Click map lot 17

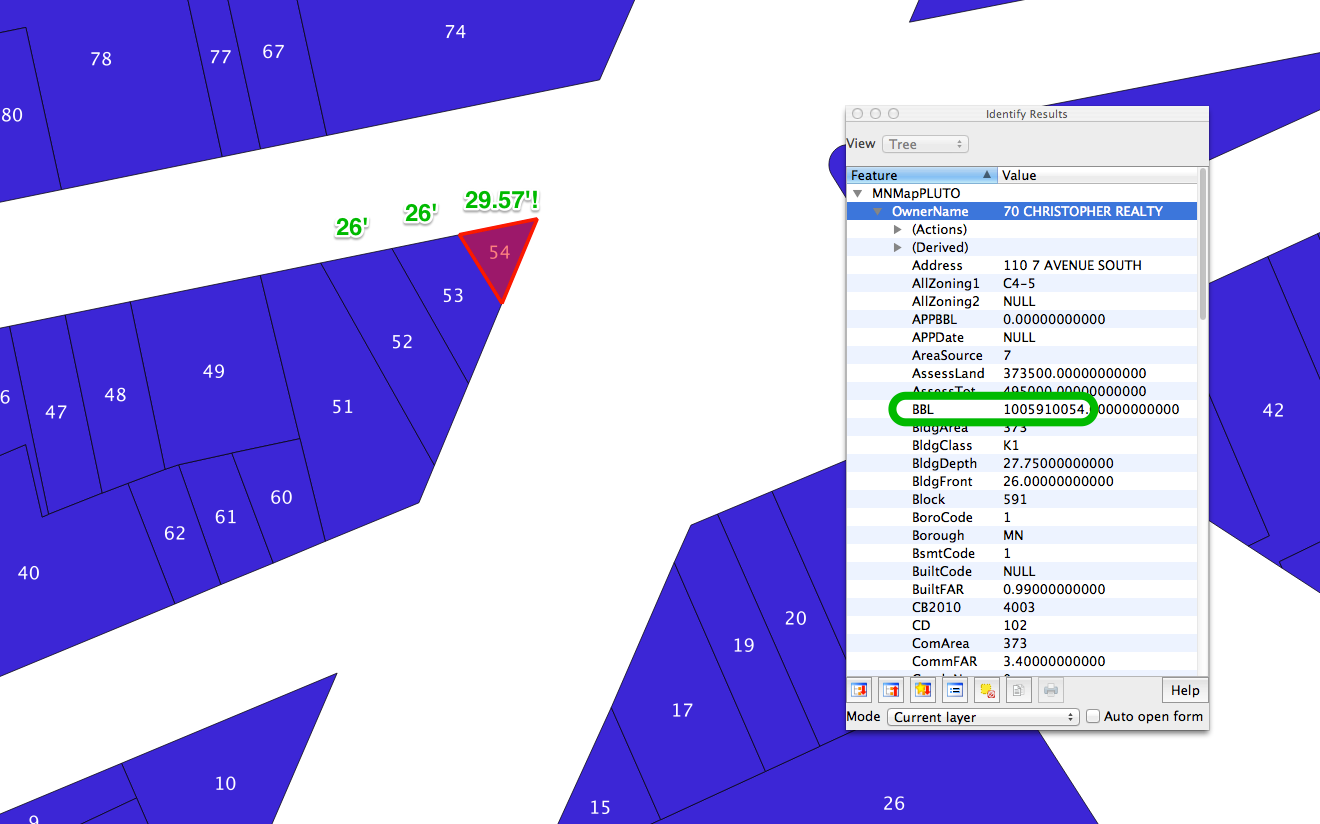click(682, 710)
